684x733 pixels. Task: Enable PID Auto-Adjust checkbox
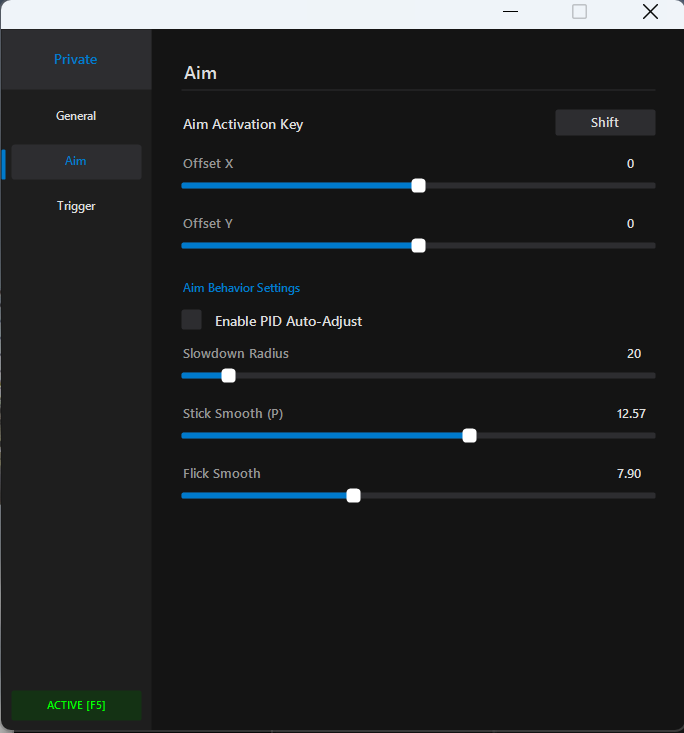(192, 320)
